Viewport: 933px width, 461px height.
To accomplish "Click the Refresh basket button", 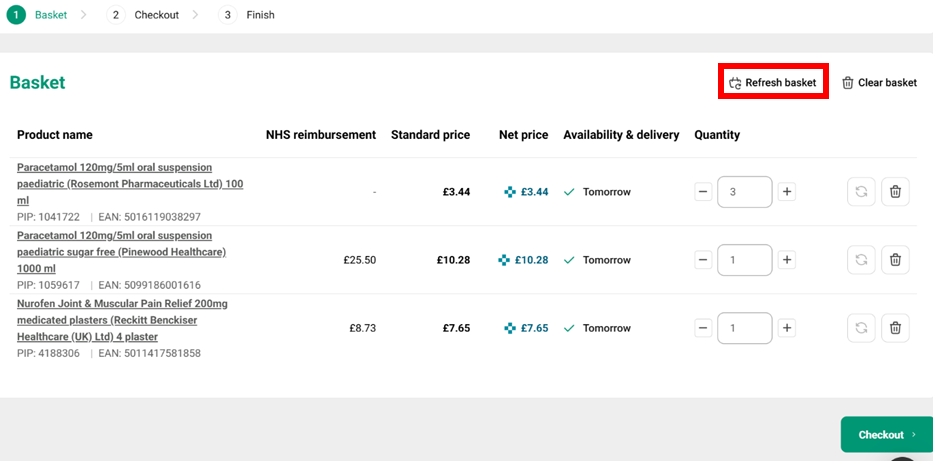I will (772, 83).
